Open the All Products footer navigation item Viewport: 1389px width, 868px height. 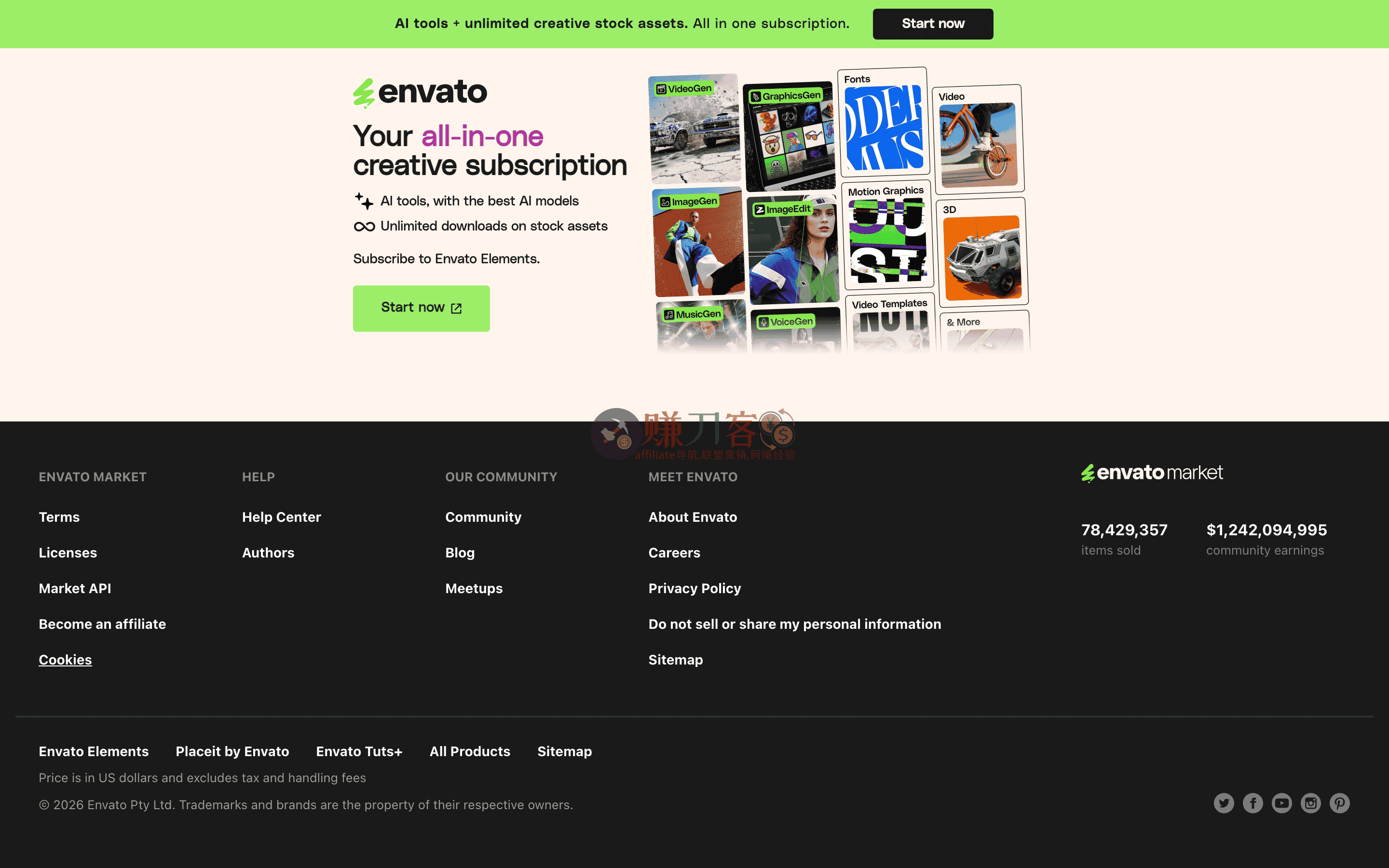469,751
